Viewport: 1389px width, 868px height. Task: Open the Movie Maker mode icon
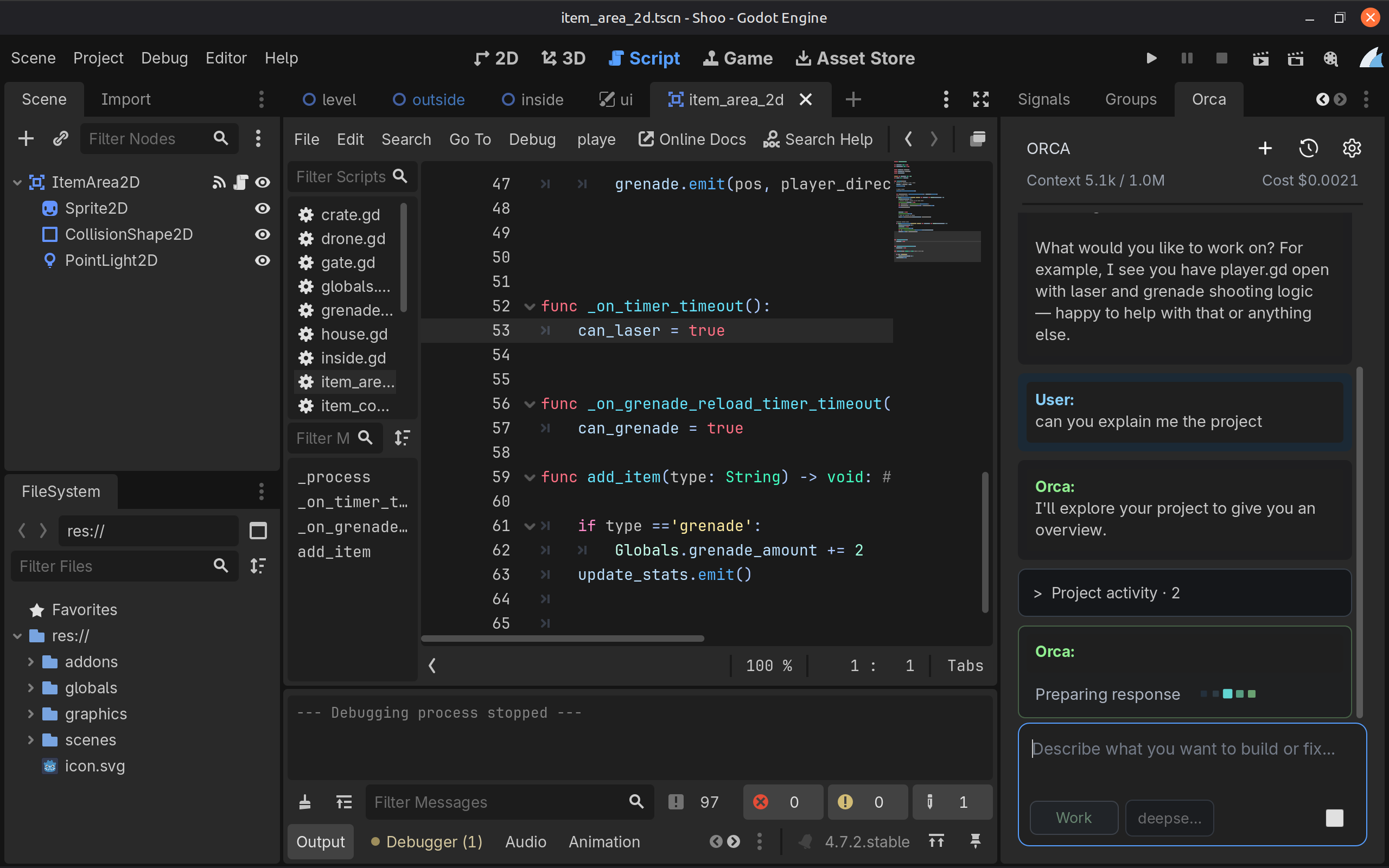tap(1330, 58)
